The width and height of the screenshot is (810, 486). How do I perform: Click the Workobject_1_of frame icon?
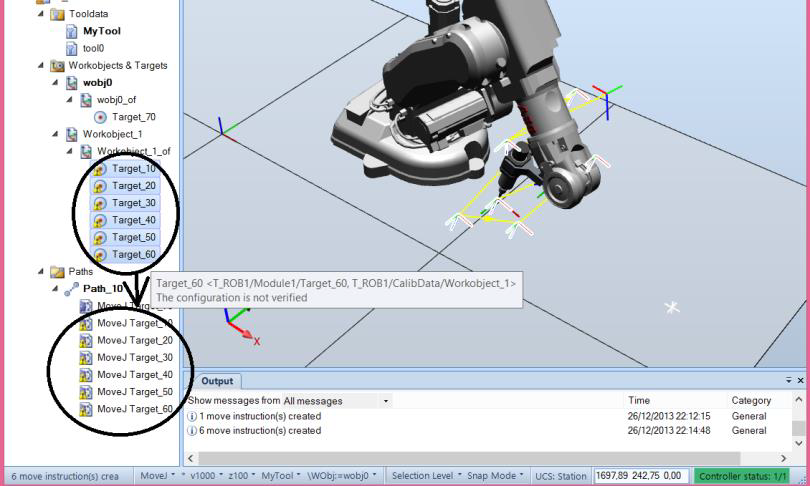[86, 152]
